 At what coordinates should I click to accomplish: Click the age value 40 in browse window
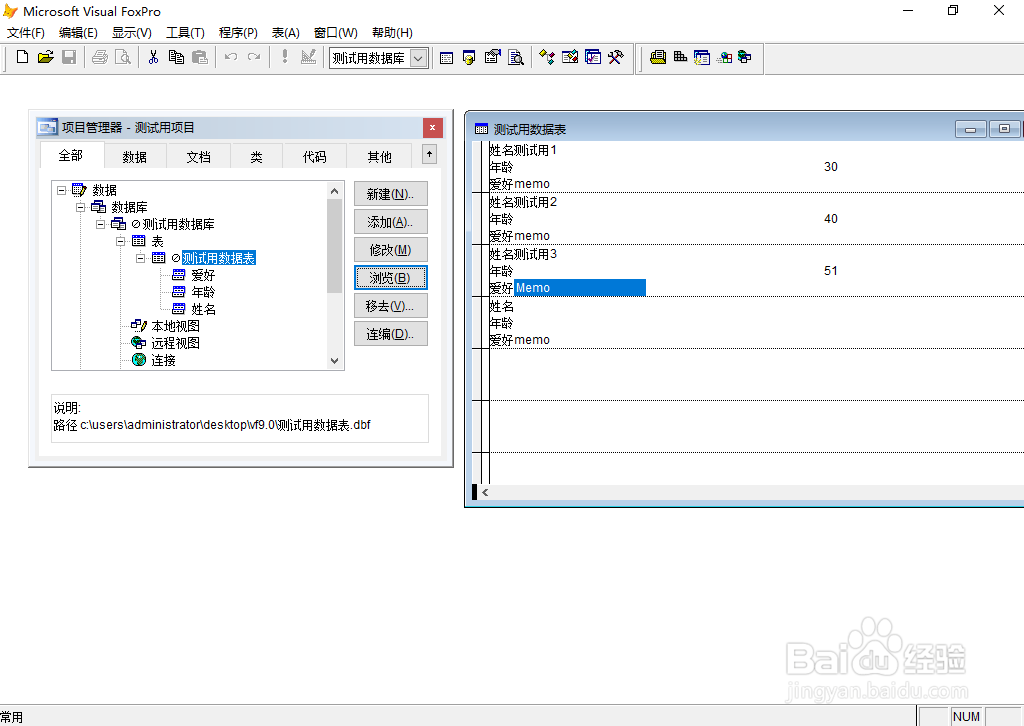[x=831, y=219]
